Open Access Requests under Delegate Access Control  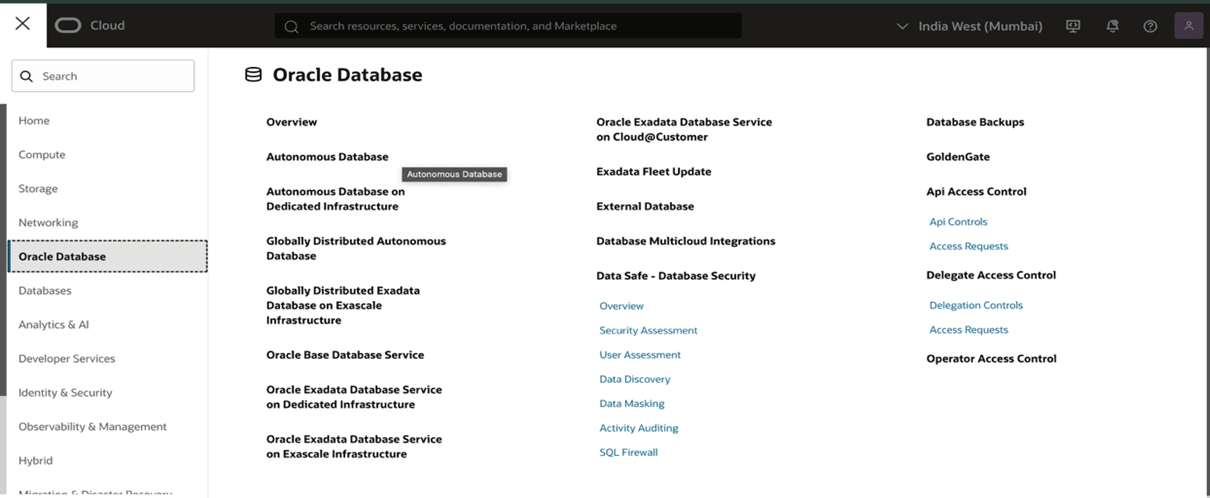969,330
